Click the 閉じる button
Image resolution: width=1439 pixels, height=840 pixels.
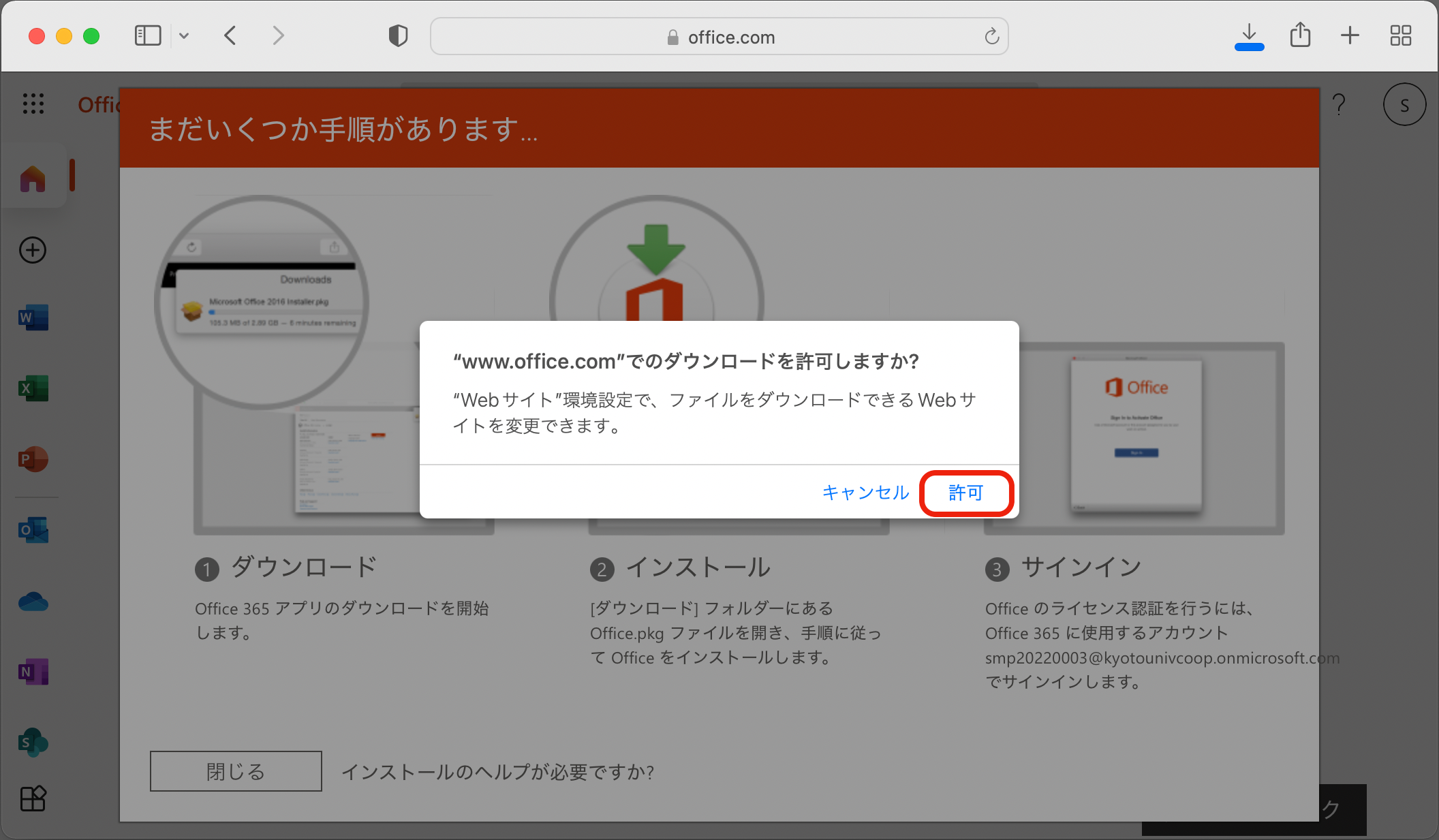(x=236, y=771)
